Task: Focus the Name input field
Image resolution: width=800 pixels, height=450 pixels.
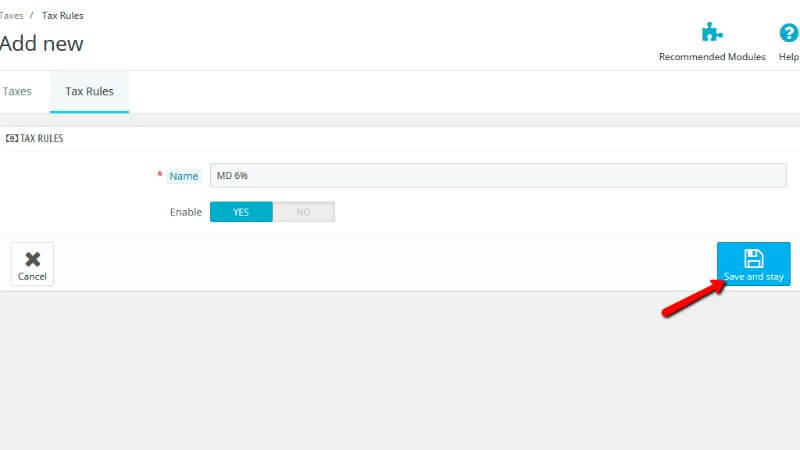Action: (498, 176)
